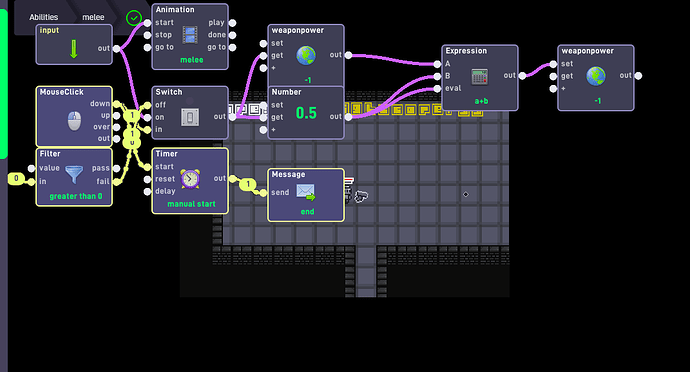Screen dimensions: 690x372
Task: Select the film strip icon in Animation node
Action: 190,35
